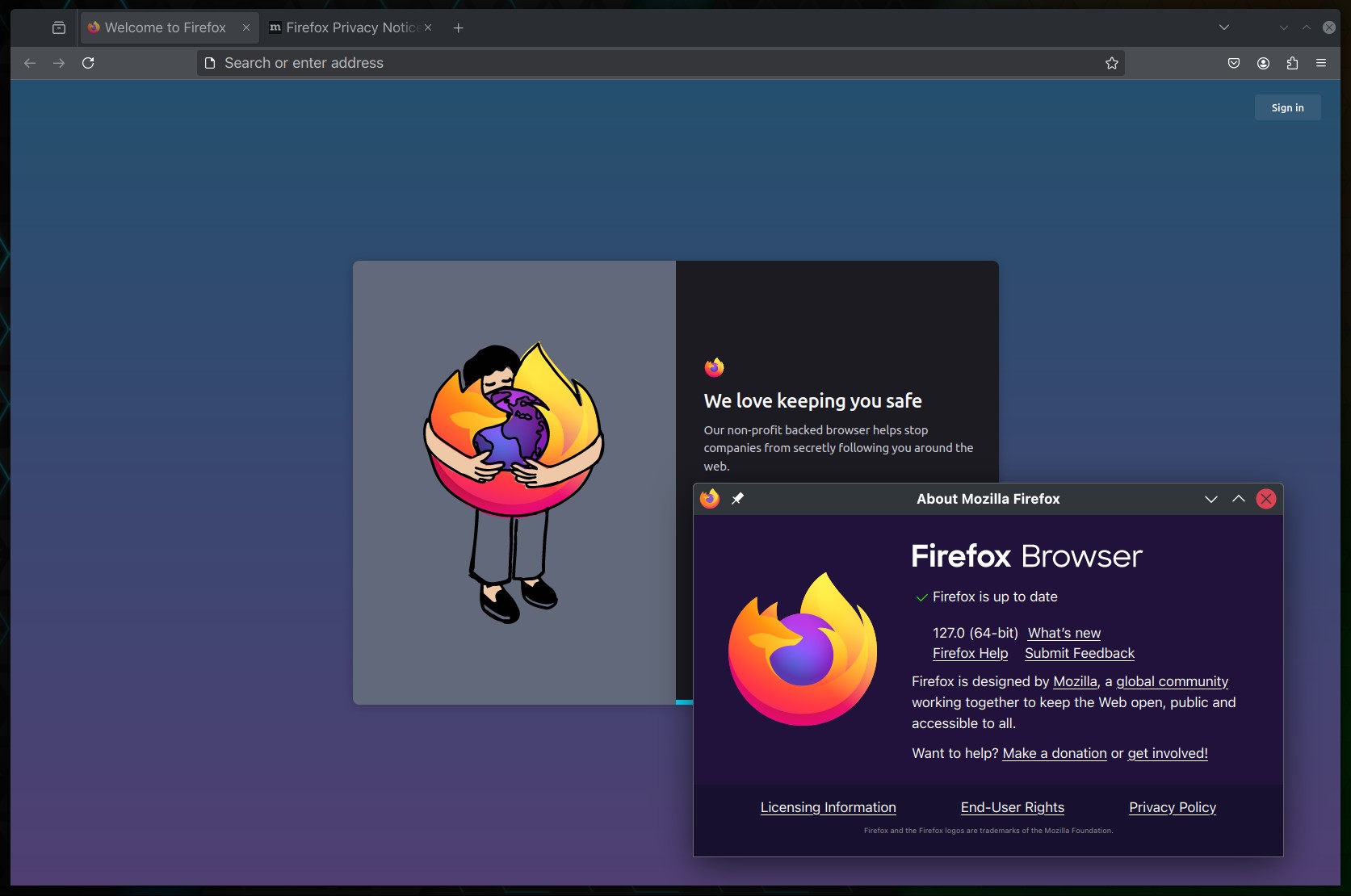This screenshot has width=1351, height=896.
Task: Open the list all tabs dropdown
Action: point(1224,27)
